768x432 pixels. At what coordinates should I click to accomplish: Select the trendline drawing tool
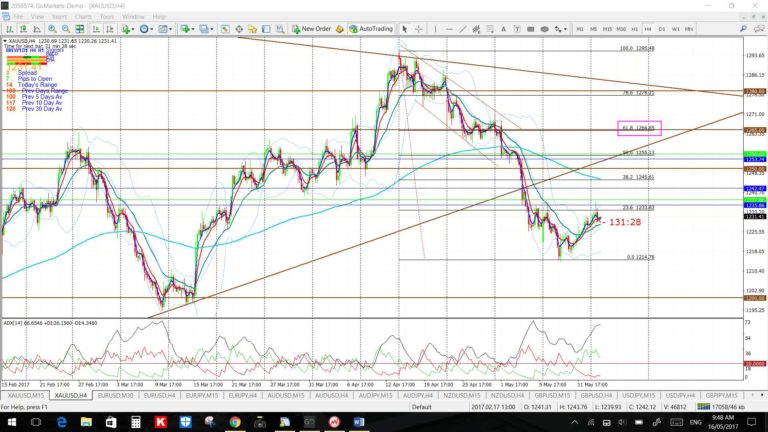[x=462, y=29]
